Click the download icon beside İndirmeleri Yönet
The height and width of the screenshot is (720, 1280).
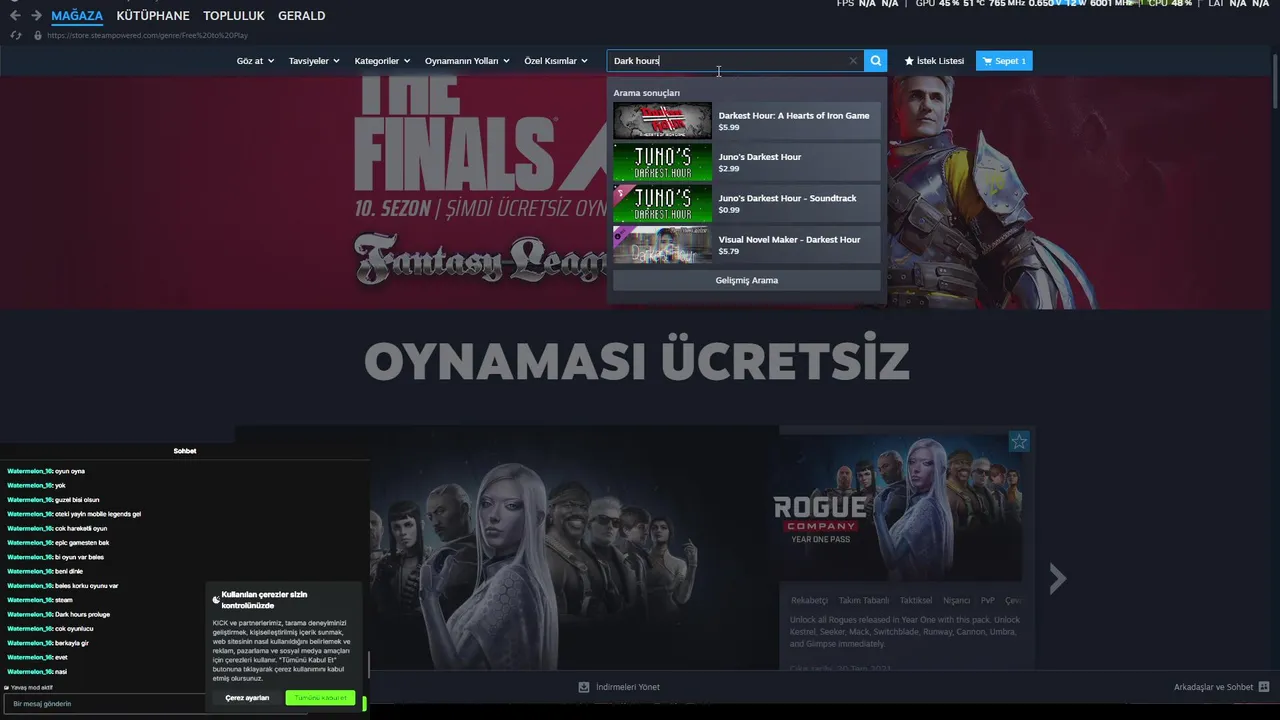pyautogui.click(x=584, y=687)
